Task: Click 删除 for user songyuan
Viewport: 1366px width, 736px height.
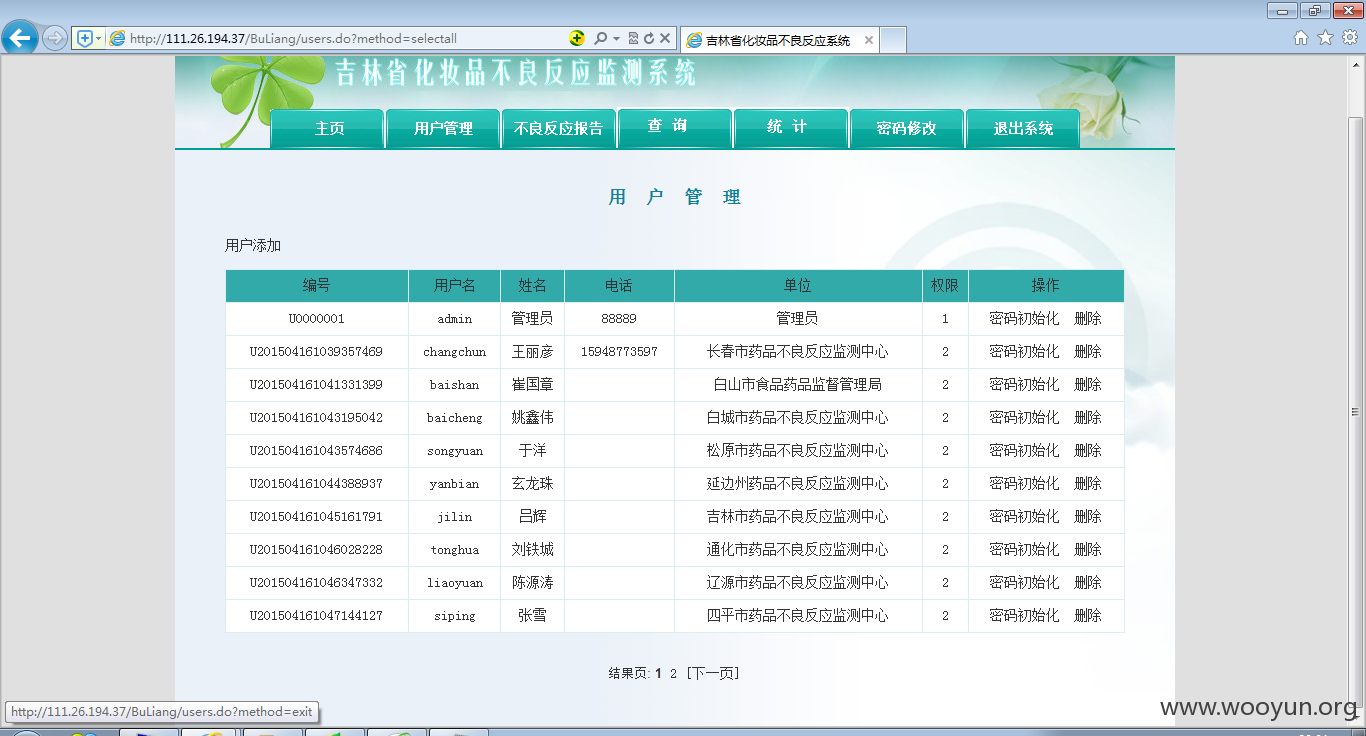Action: [x=1088, y=451]
